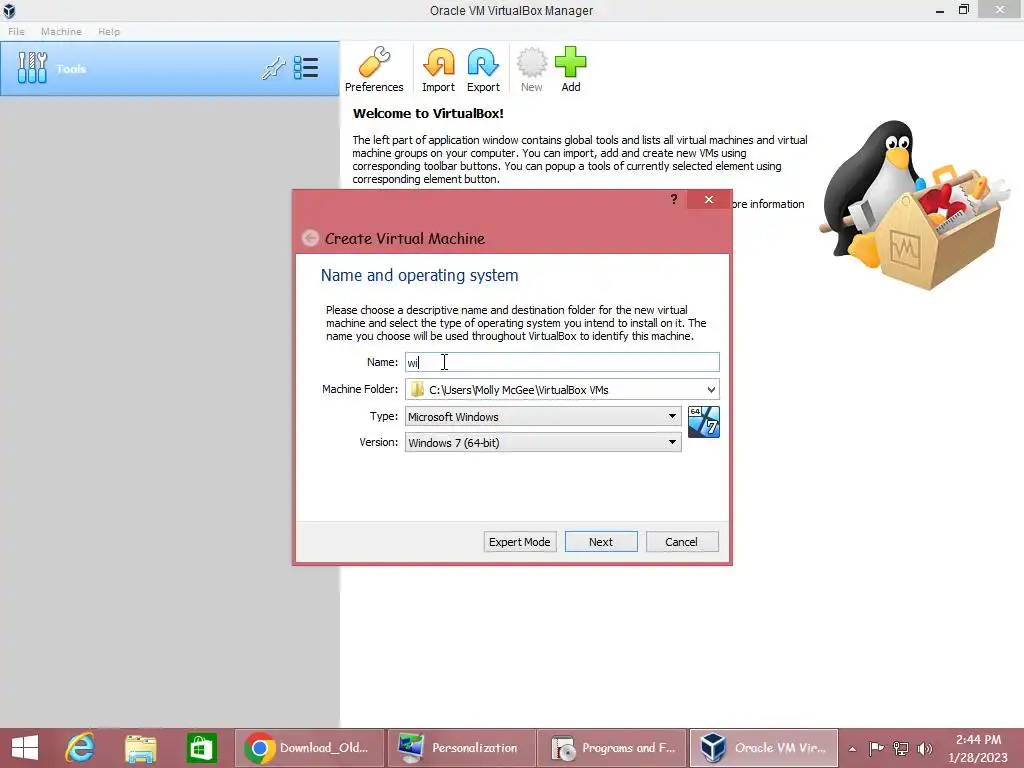The height and width of the screenshot is (768, 1024).
Task: Click the Welcome to VirtualBox! heading
Action: click(x=428, y=114)
